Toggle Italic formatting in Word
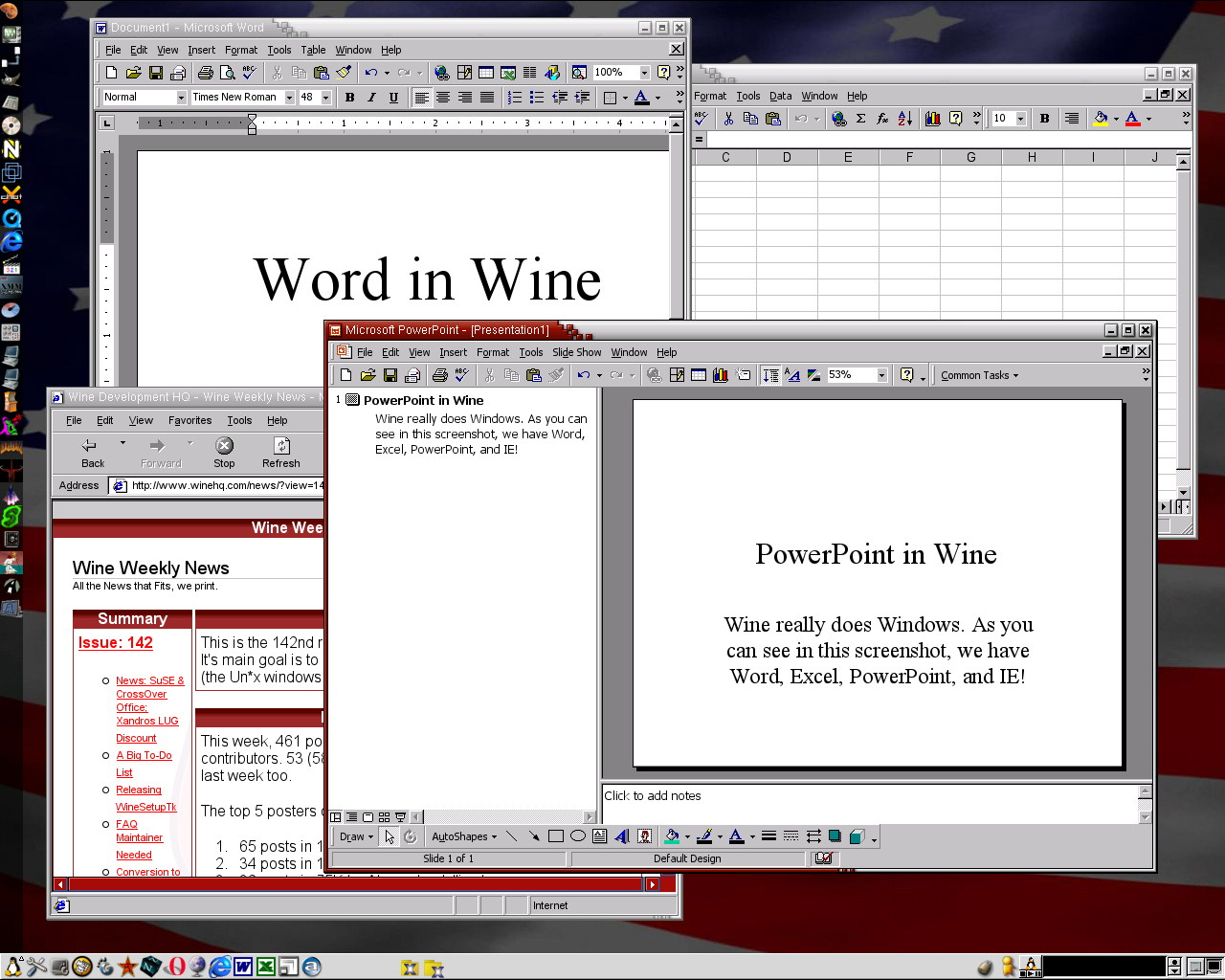Viewport: 1225px width, 980px height. pyautogui.click(x=371, y=98)
